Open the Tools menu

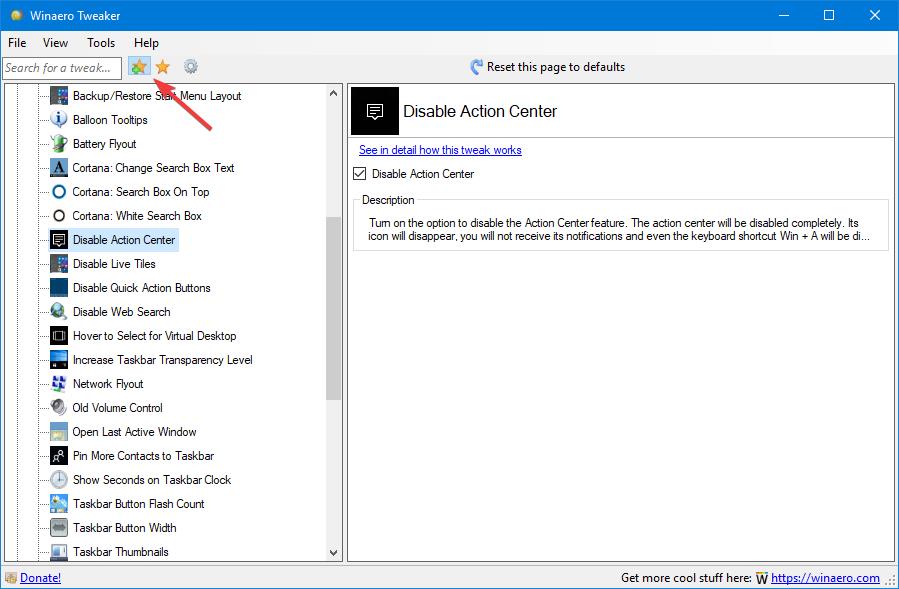101,42
